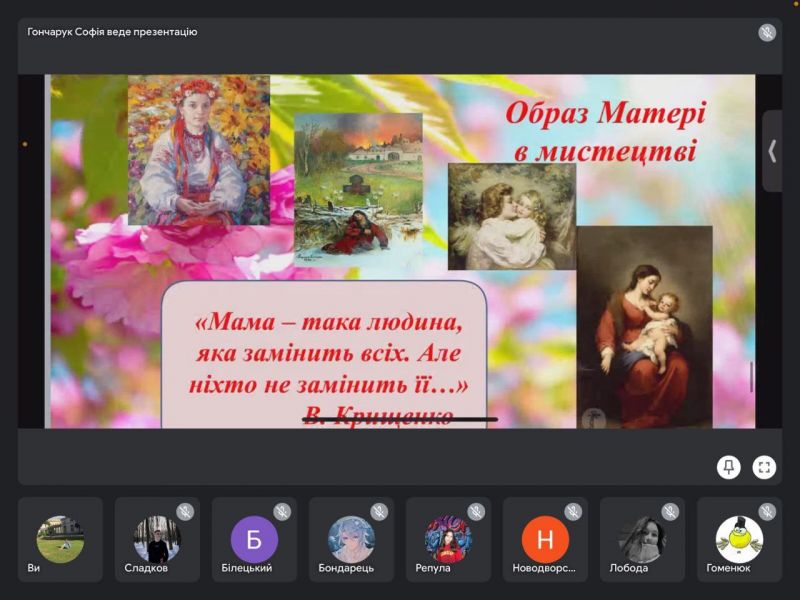Viewport: 800px width, 600px height.
Task: Click the village landscape painting
Action: click(x=359, y=190)
